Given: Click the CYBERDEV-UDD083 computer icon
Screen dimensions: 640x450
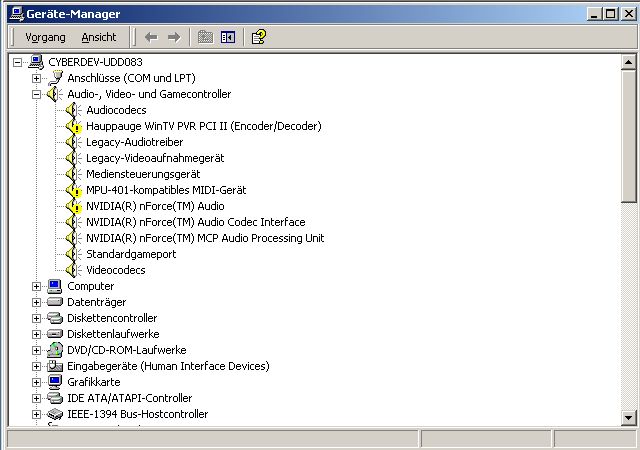Looking at the screenshot, I should click(36, 62).
